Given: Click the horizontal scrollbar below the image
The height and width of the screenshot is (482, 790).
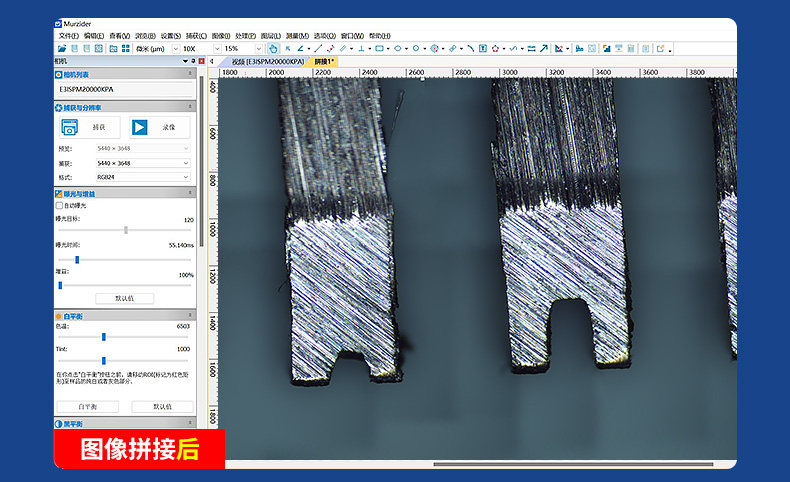Looking at the screenshot, I should 573,464.
